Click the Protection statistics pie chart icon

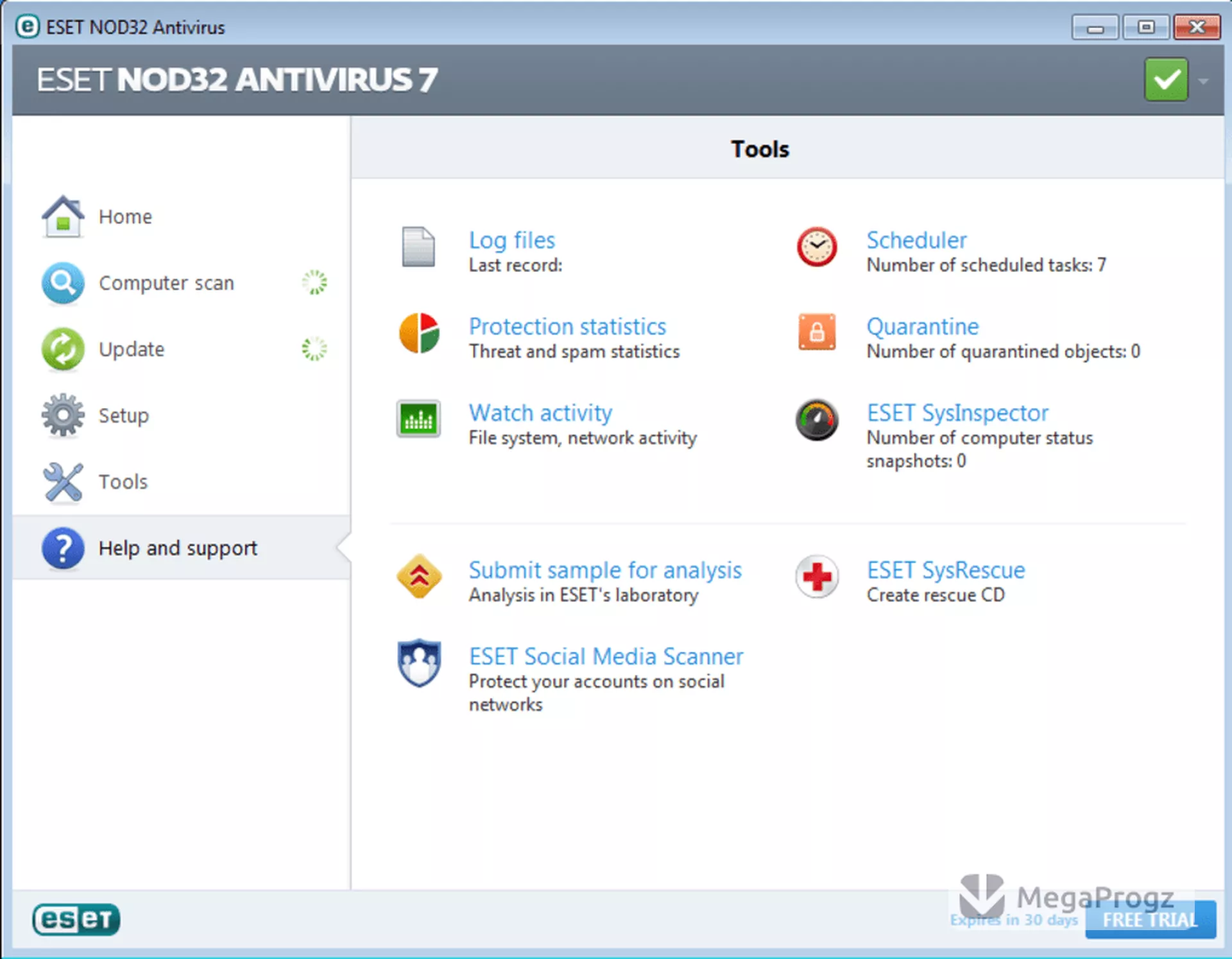point(419,333)
